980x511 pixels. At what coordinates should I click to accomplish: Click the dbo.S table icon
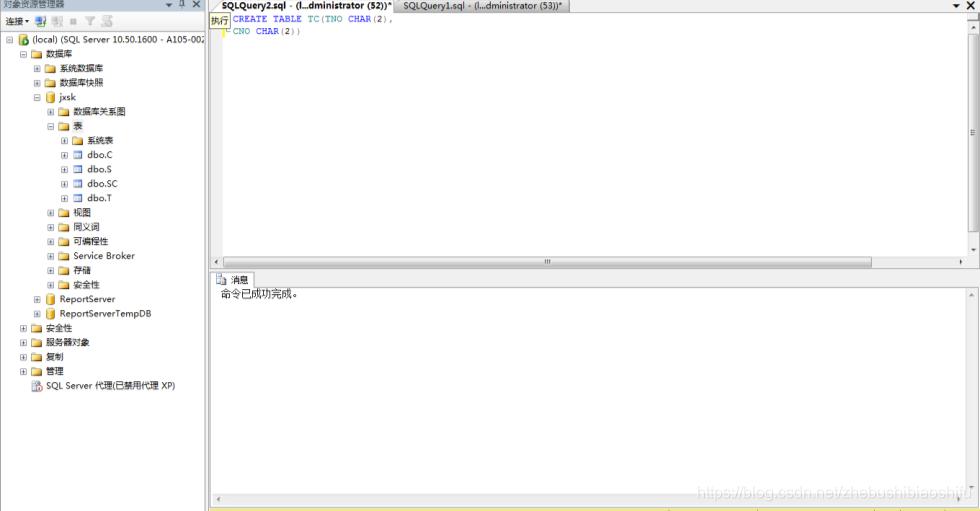(78, 169)
